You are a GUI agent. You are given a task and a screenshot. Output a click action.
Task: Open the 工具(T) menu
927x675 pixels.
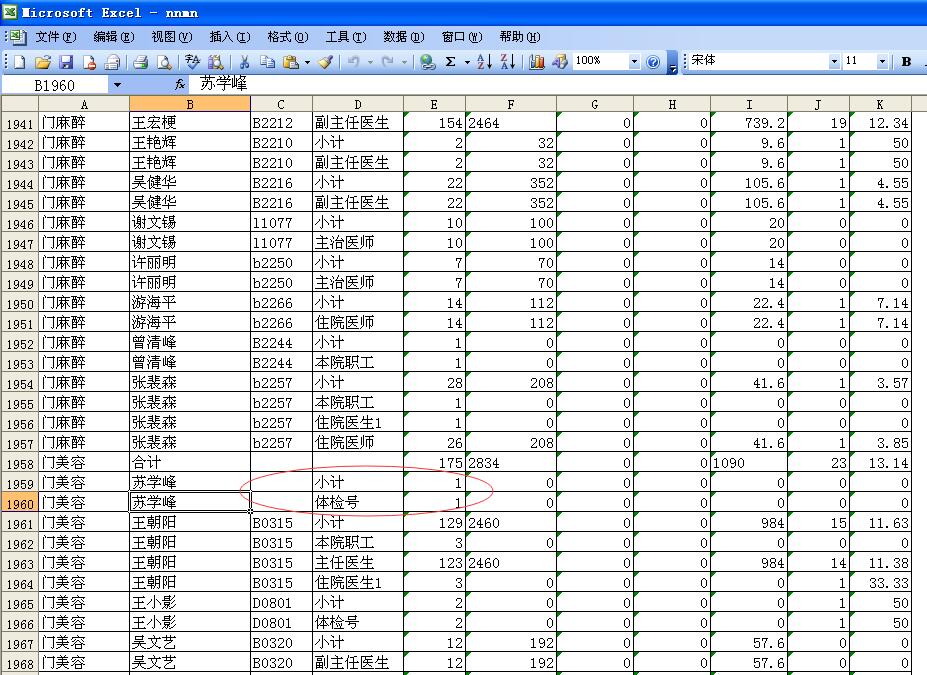[x=345, y=37]
